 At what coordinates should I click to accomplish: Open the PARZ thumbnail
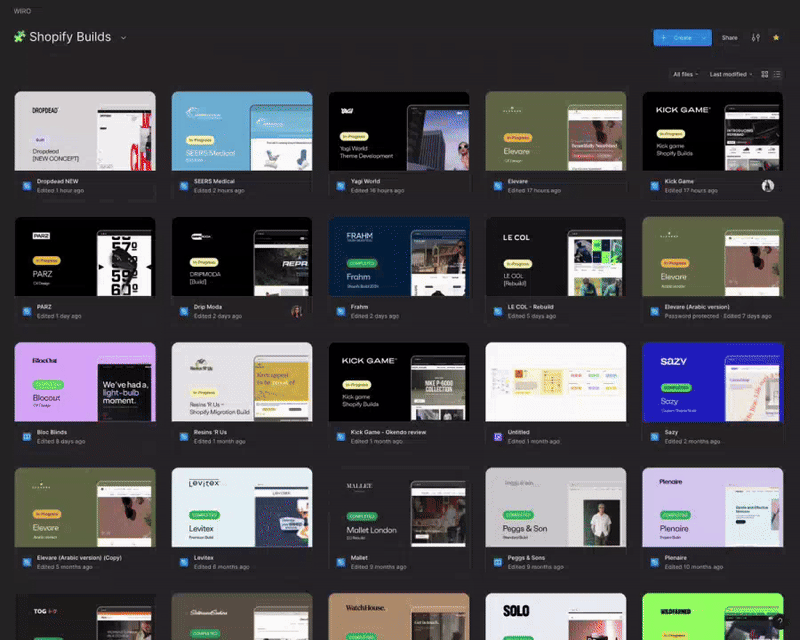click(x=85, y=257)
